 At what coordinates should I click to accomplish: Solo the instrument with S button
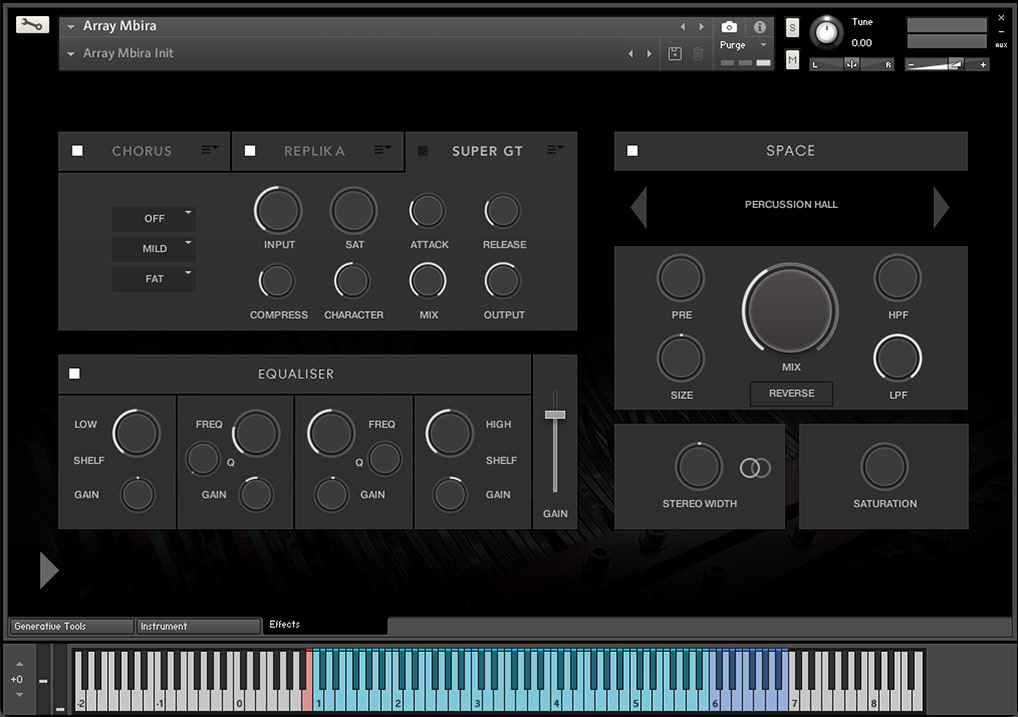792,27
